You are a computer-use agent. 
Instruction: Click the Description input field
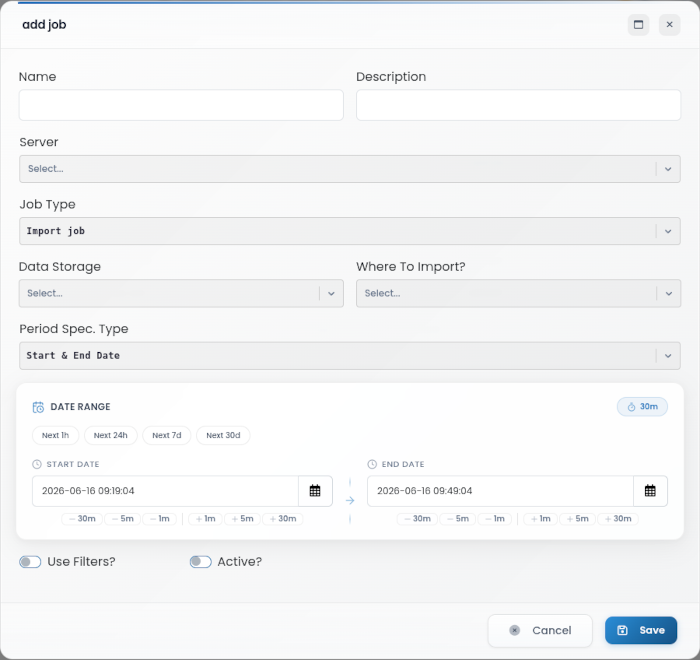pyautogui.click(x=518, y=105)
